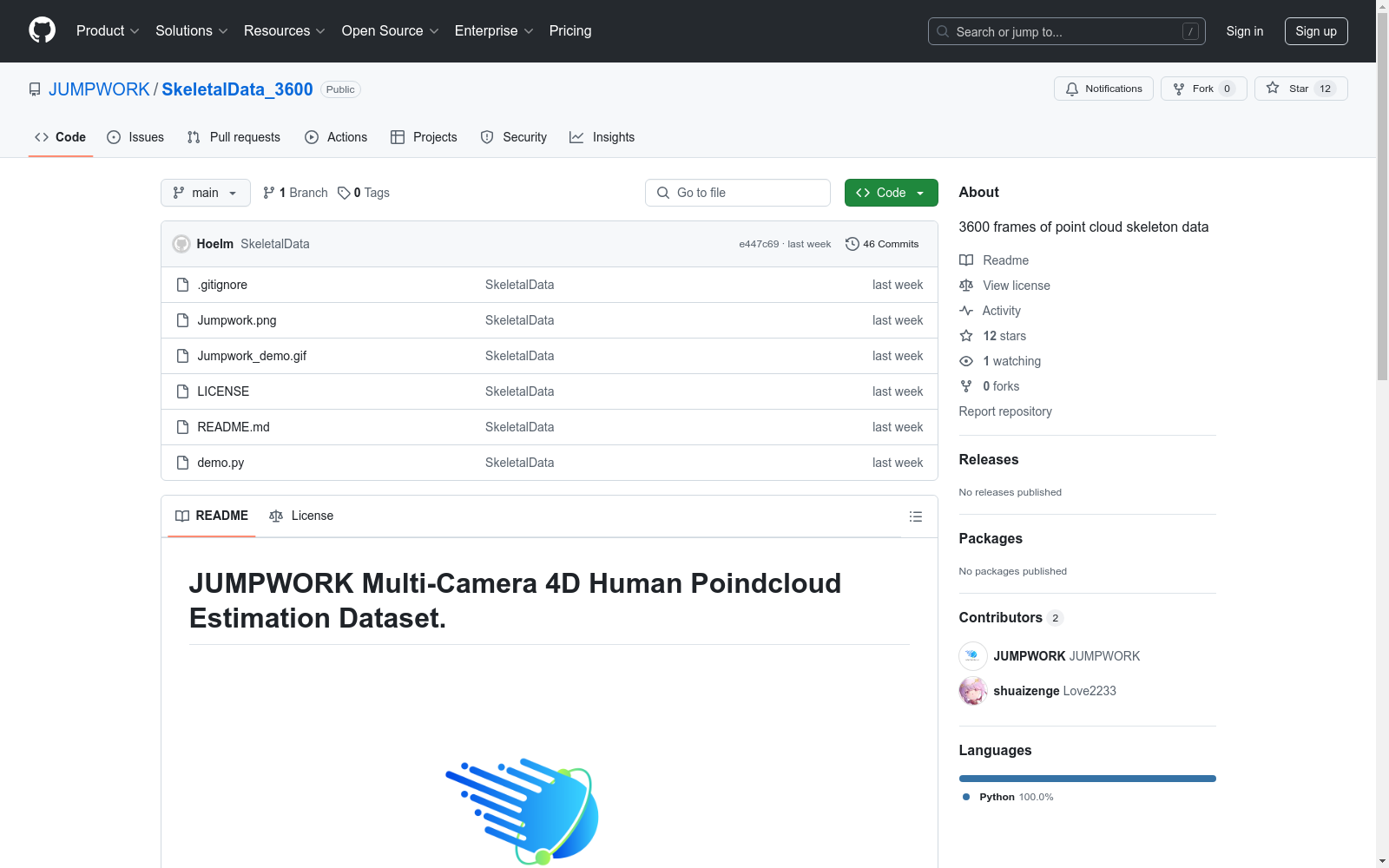
Task: Click View license in About sidebar
Action: 1004,286
